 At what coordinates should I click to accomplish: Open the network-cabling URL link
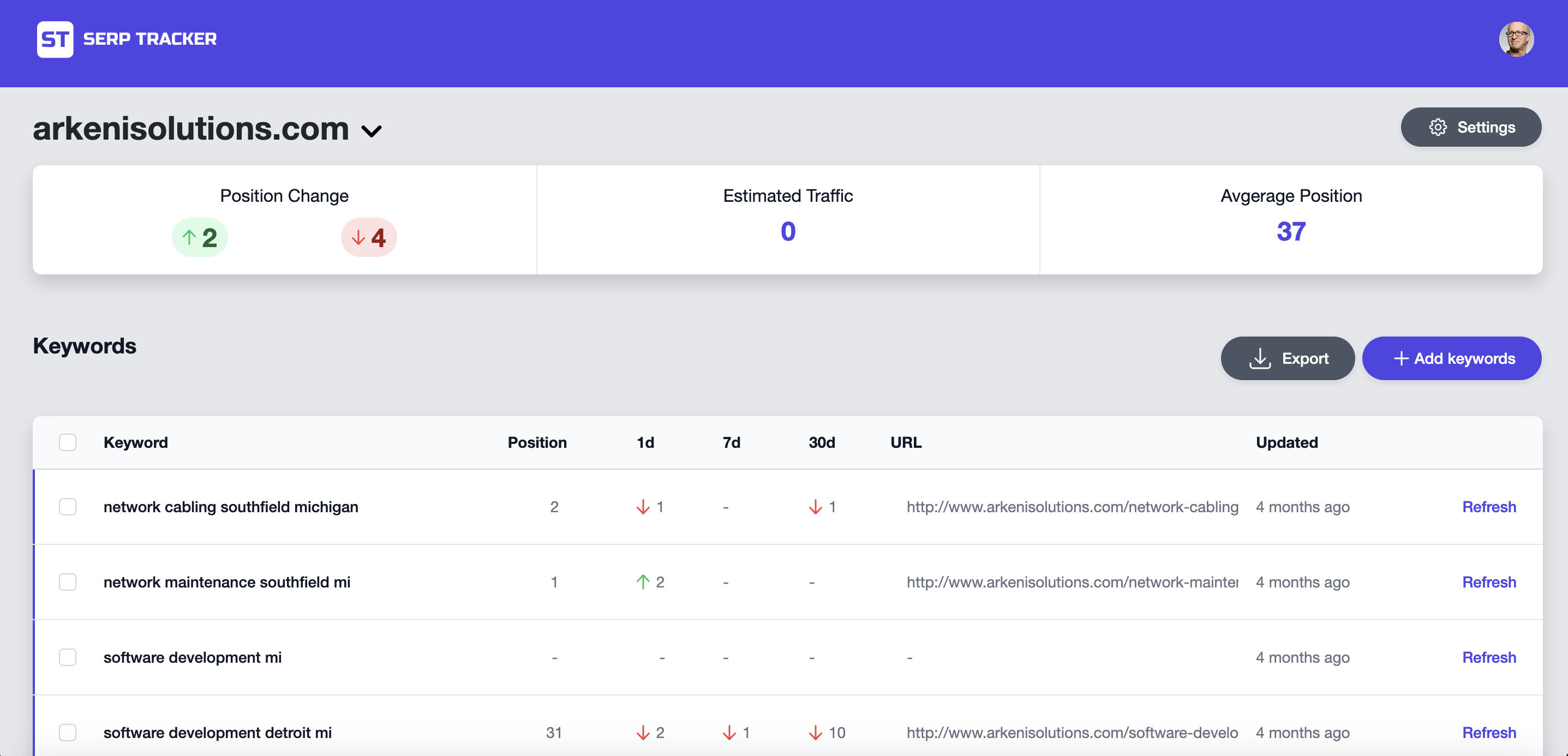(1072, 507)
